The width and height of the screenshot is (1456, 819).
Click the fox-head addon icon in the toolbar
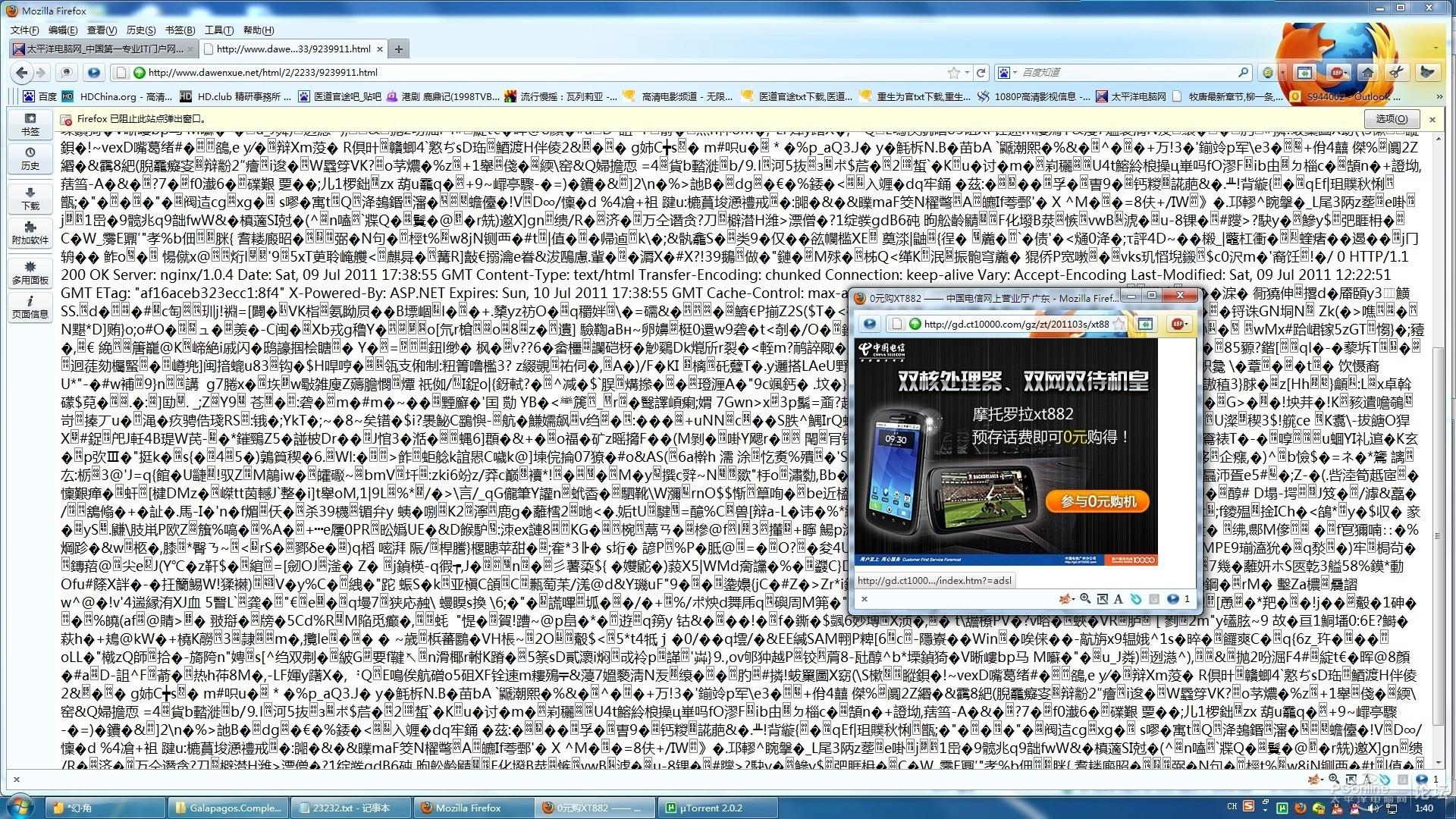(x=1426, y=73)
